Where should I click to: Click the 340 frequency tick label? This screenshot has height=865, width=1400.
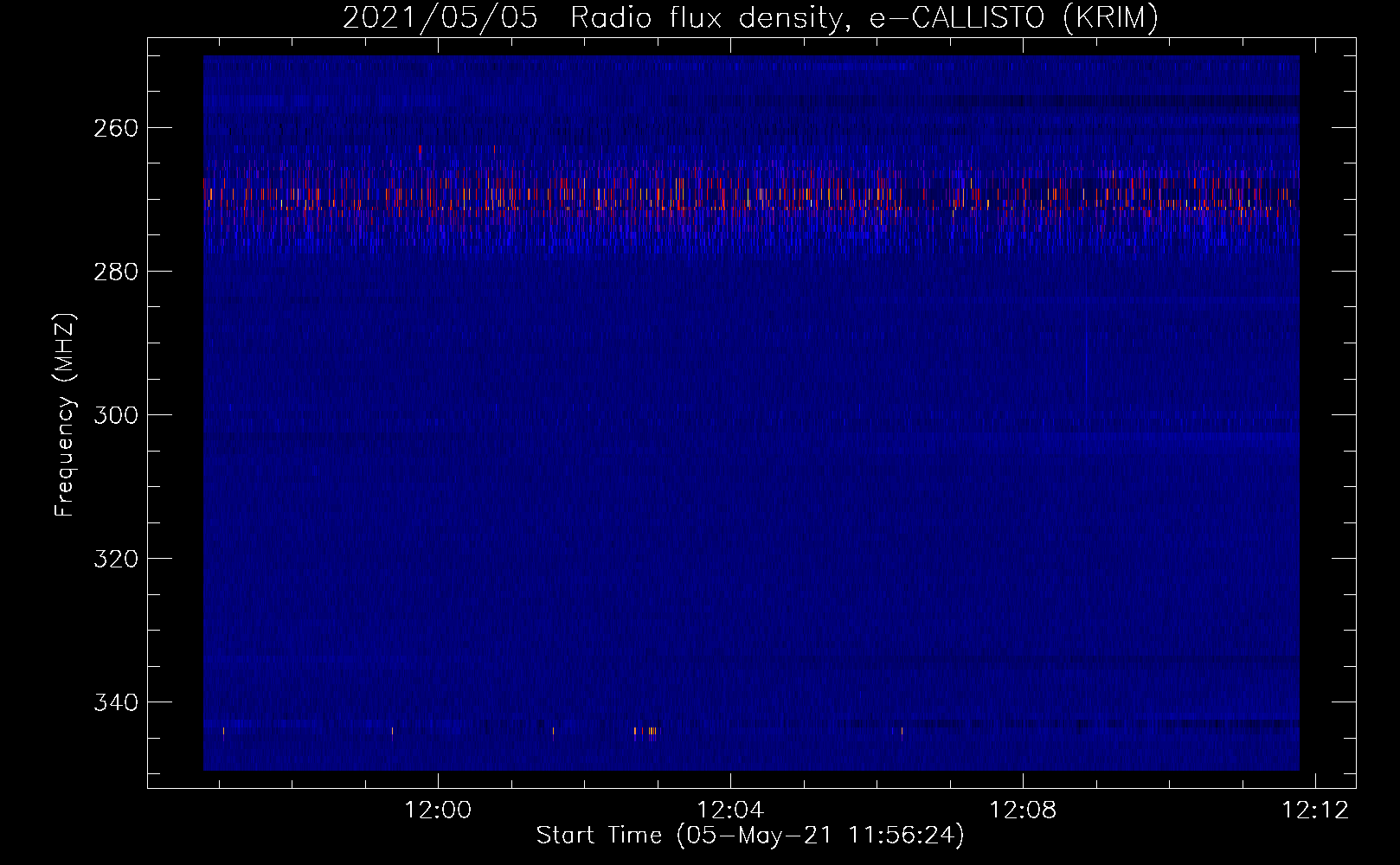[116, 702]
